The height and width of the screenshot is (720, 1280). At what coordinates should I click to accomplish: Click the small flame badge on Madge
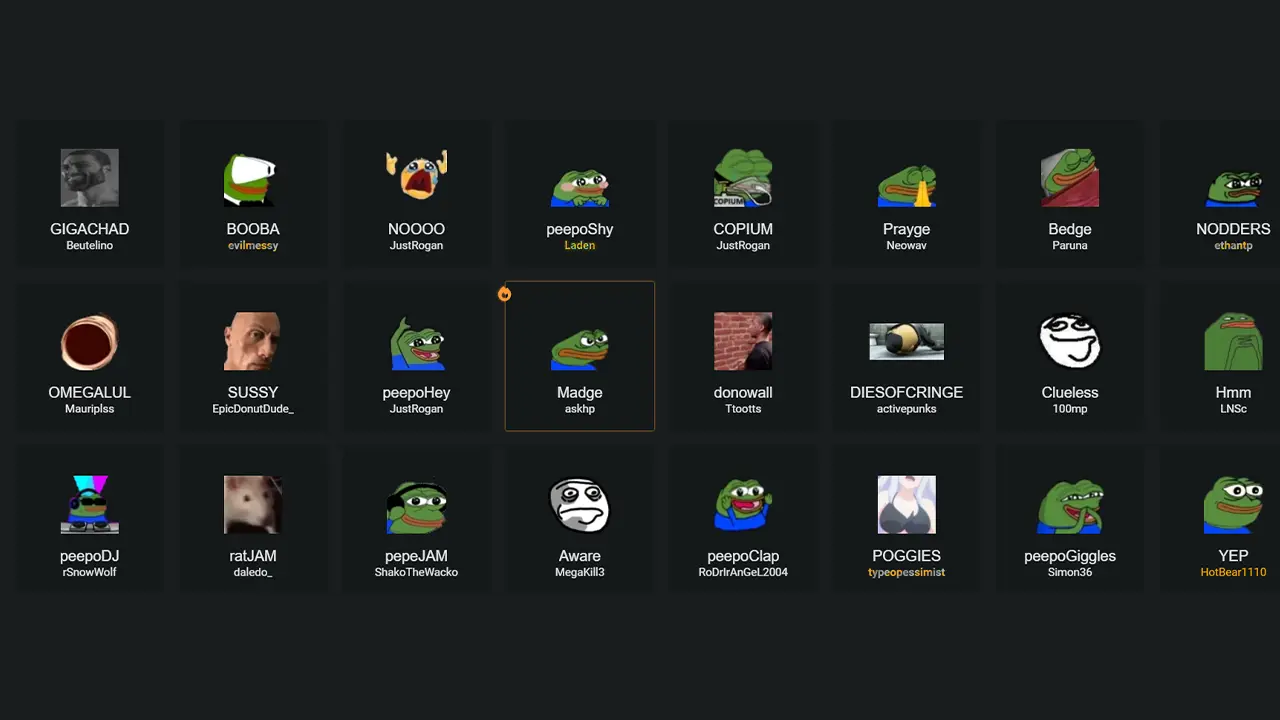click(x=504, y=294)
